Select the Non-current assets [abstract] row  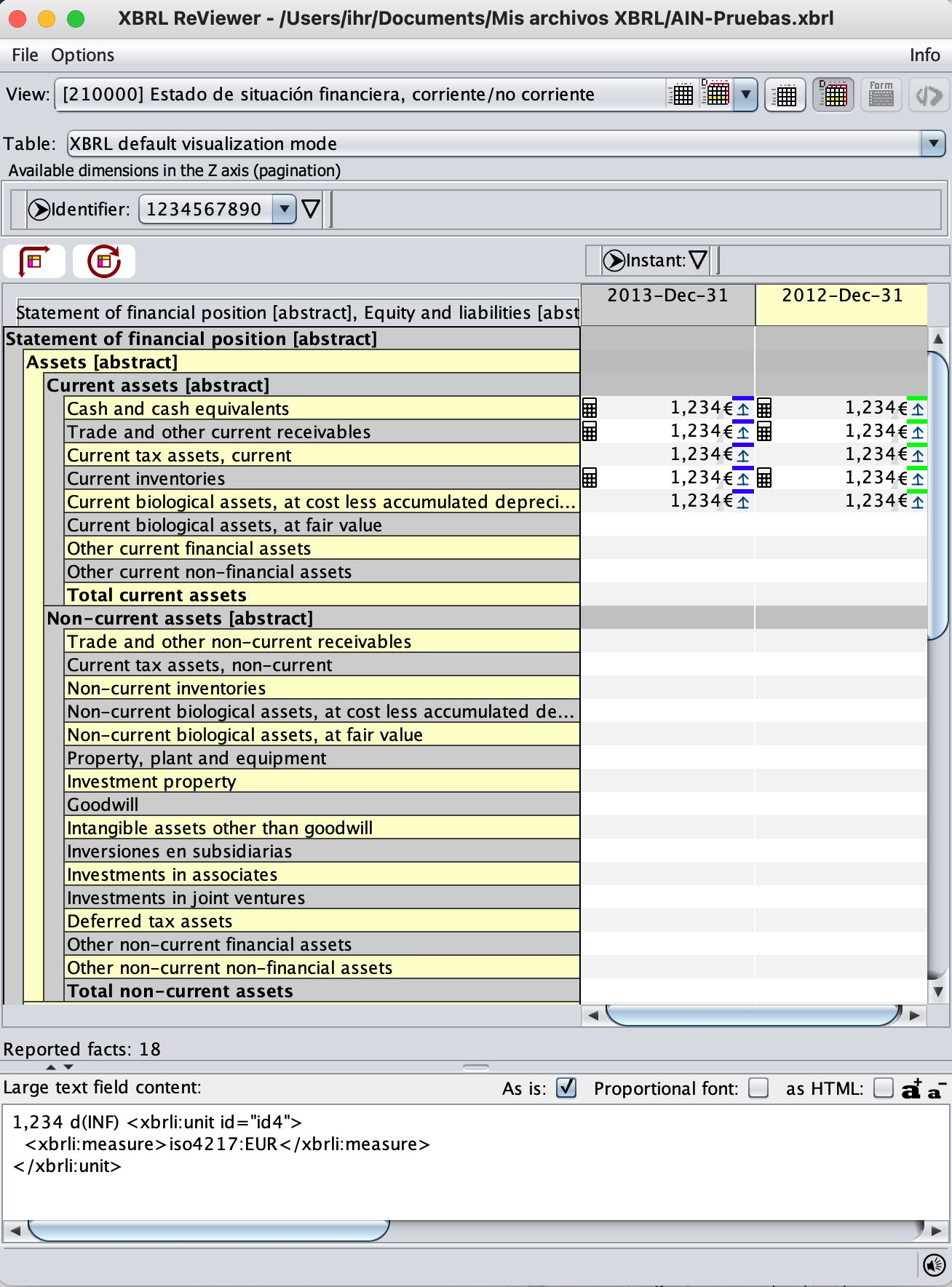click(312, 618)
